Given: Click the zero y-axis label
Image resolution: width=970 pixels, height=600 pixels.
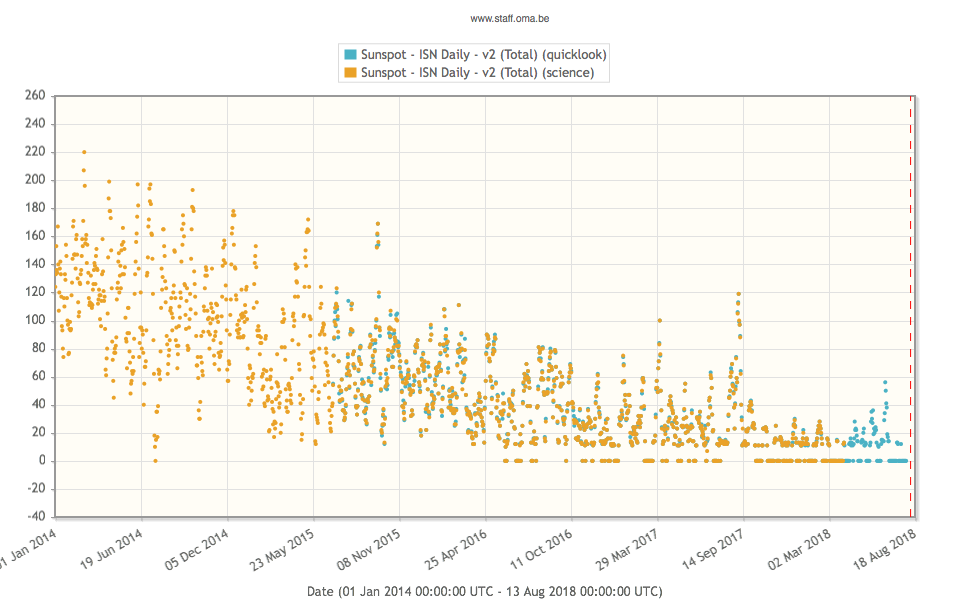Looking at the screenshot, I should [x=42, y=460].
